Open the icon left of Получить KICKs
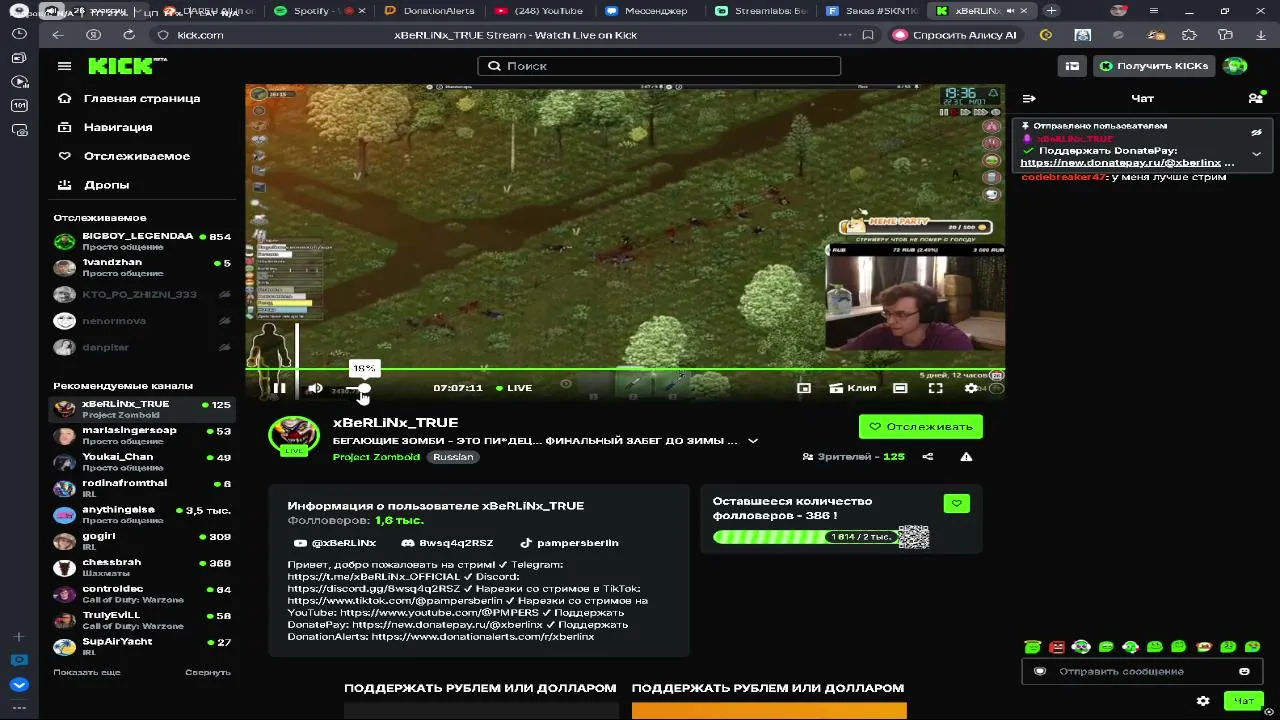Viewport: 1280px width, 720px height. pos(1072,66)
